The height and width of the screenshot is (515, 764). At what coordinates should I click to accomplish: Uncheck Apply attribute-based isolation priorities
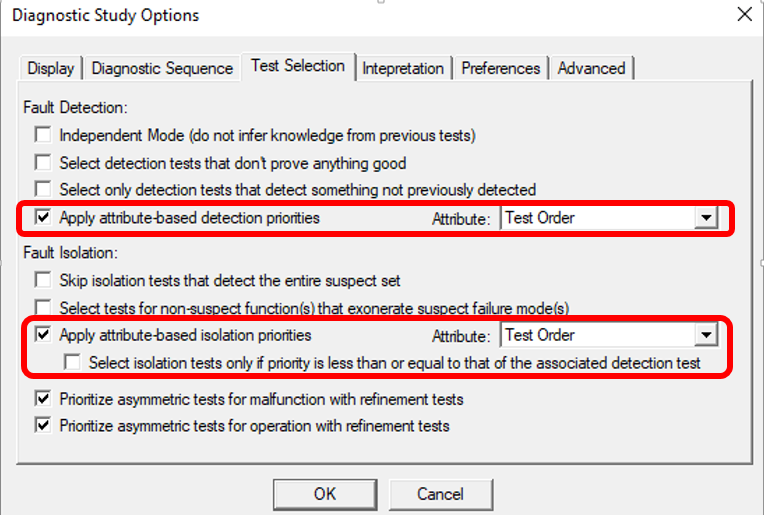[x=43, y=334]
